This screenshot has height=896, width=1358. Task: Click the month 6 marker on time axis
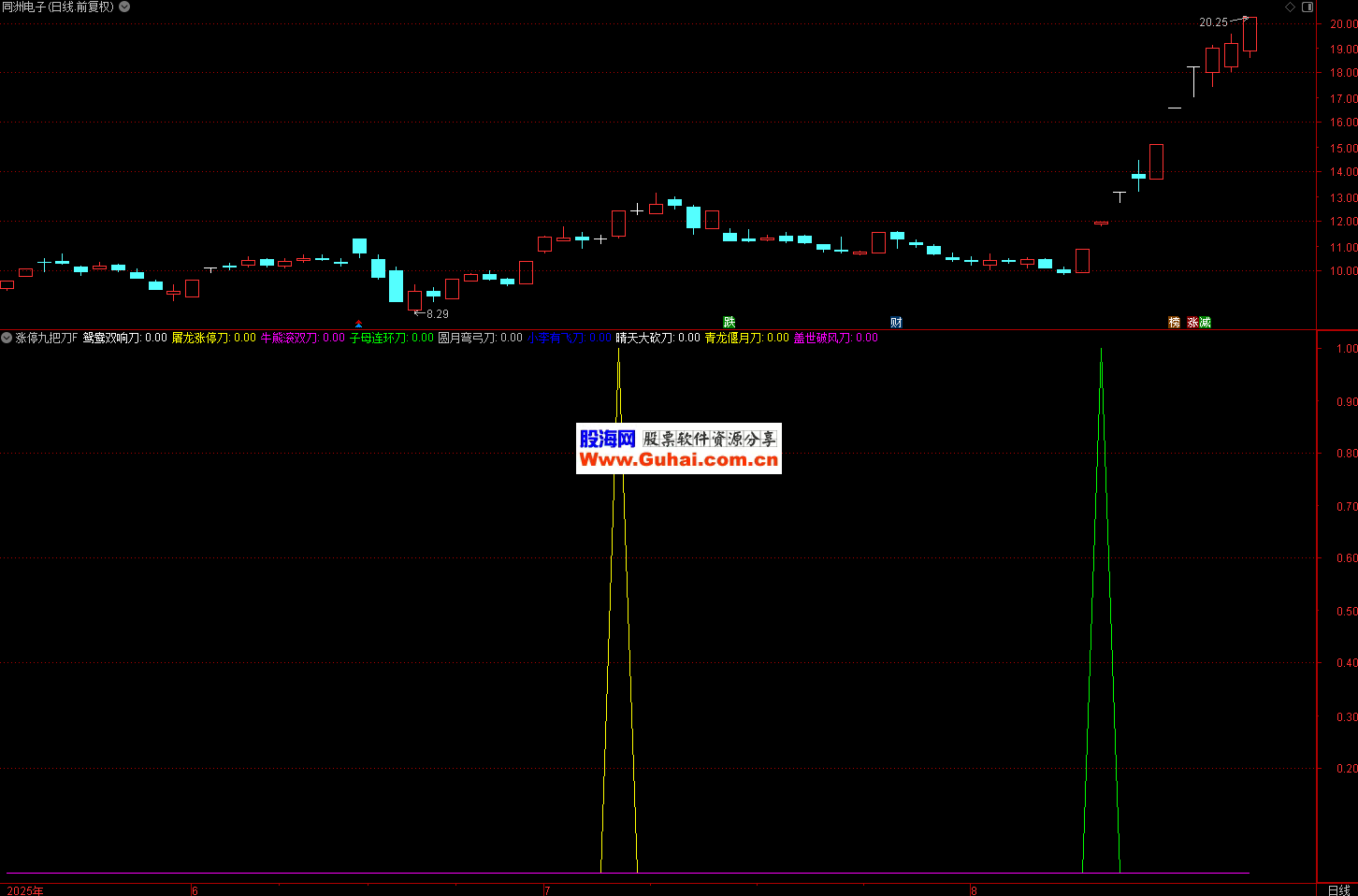click(x=195, y=890)
